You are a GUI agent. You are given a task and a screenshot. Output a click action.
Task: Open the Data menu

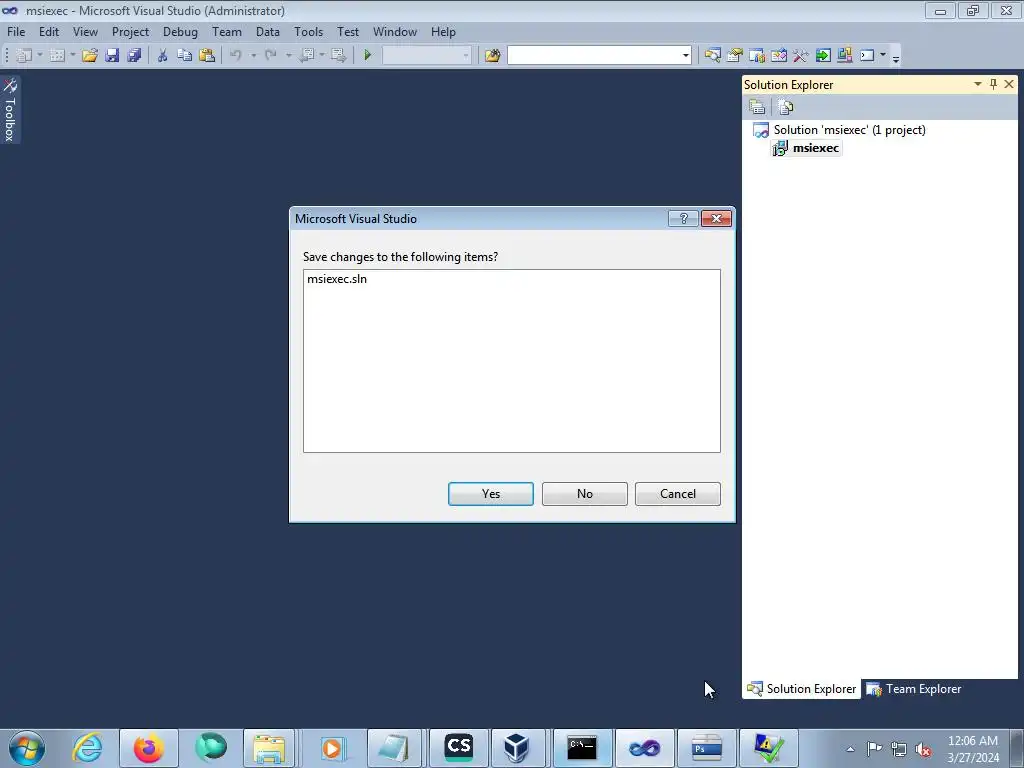point(268,32)
